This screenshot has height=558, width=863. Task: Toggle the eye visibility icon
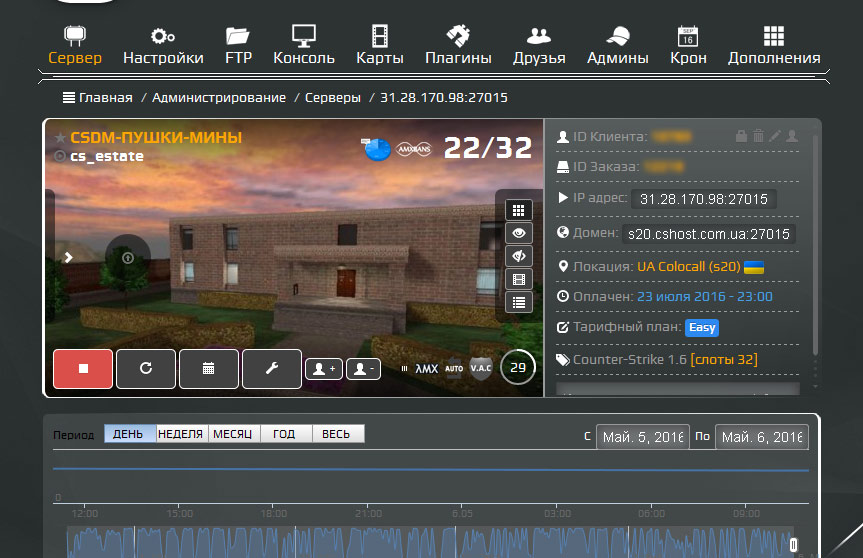518,233
